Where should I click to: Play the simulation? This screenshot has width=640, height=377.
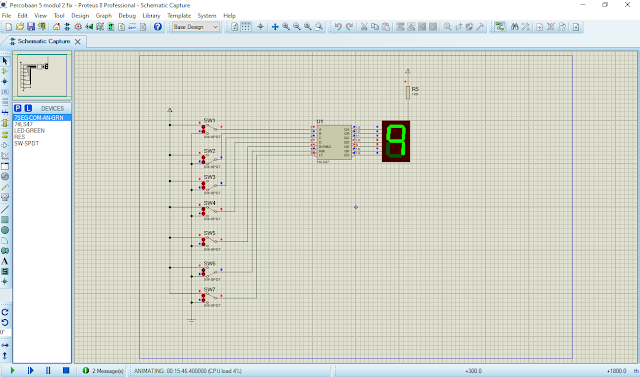click(12, 370)
